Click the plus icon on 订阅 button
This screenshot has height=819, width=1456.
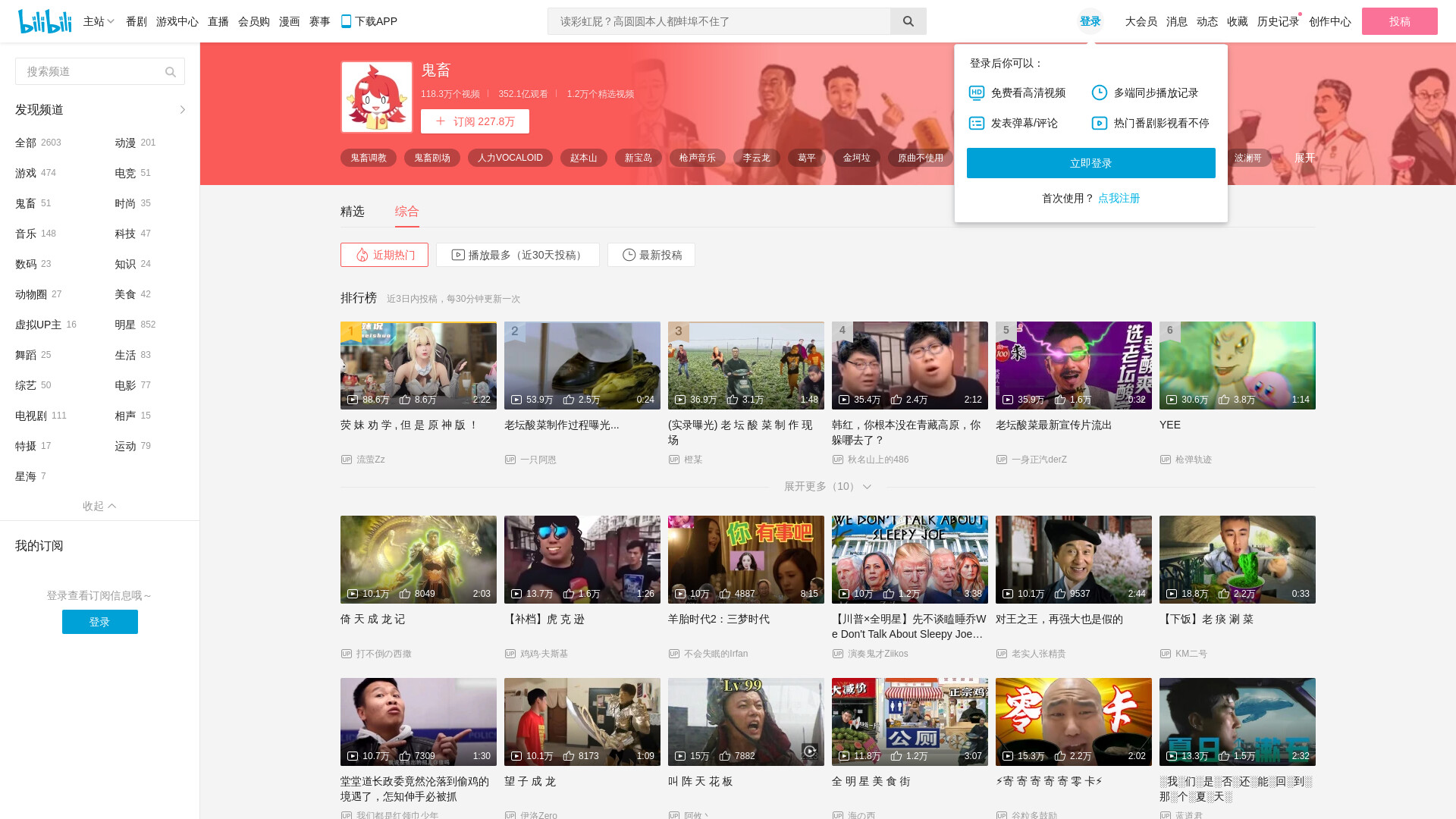click(441, 121)
